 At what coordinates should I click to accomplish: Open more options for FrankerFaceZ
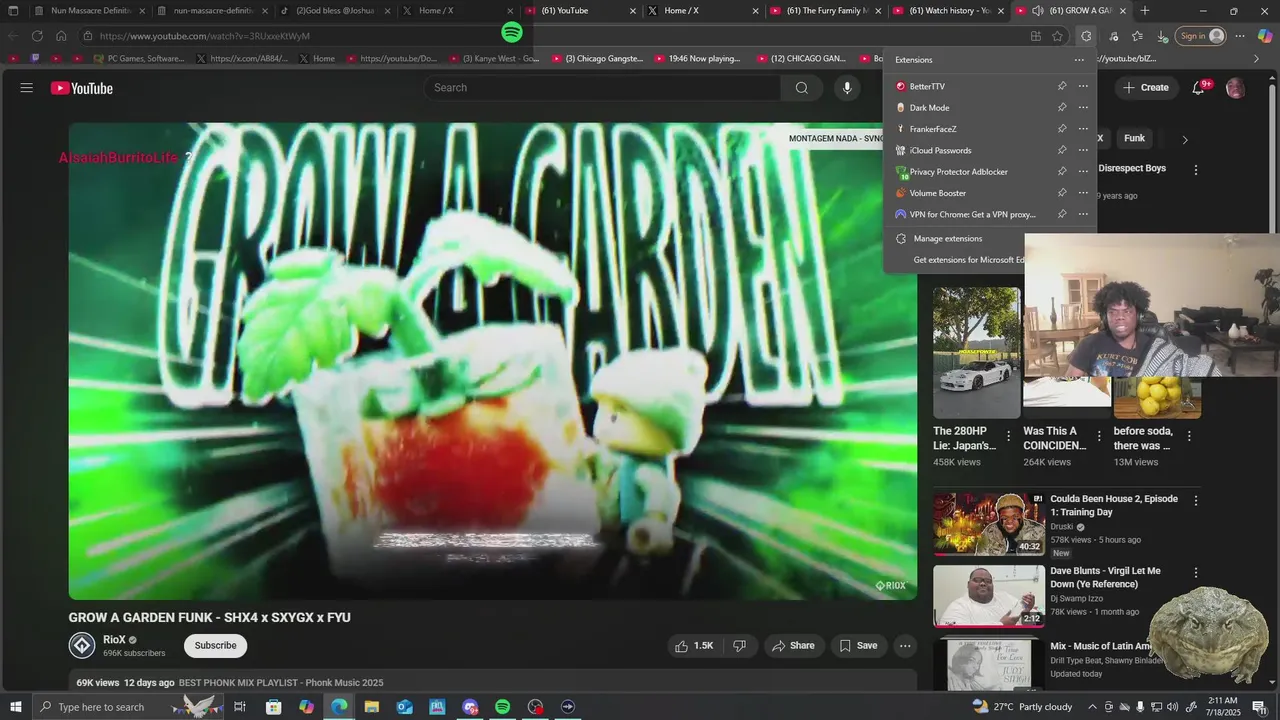pyautogui.click(x=1083, y=129)
